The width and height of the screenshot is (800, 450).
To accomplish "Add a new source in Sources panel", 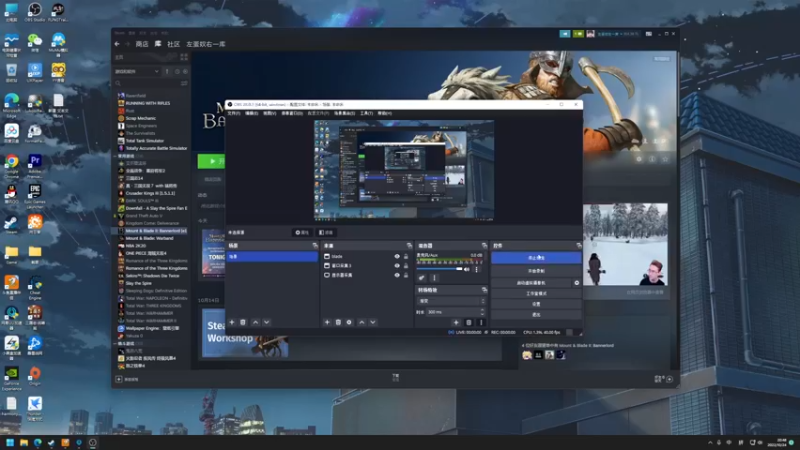I will coord(327,322).
